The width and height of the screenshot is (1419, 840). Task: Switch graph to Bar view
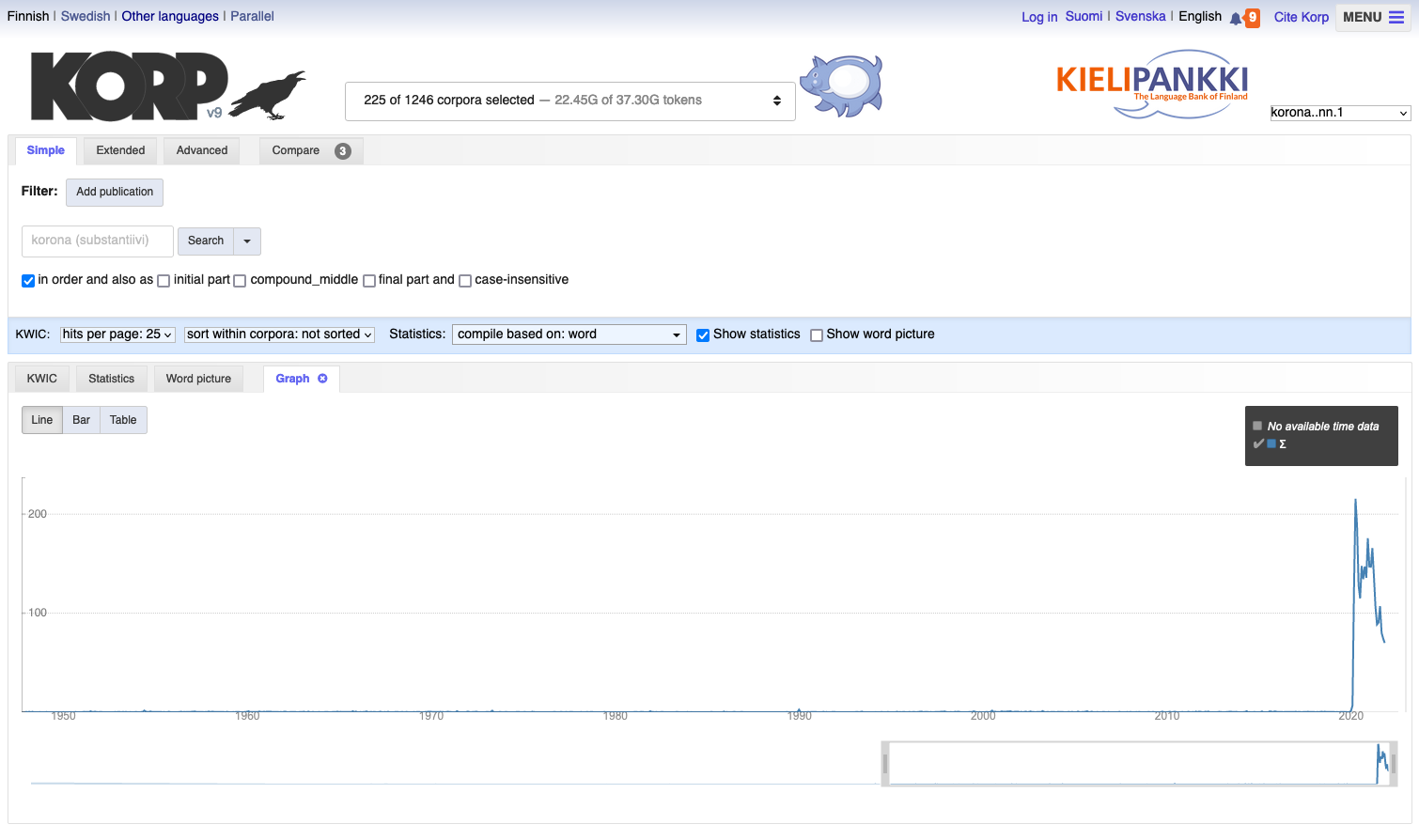coord(82,420)
